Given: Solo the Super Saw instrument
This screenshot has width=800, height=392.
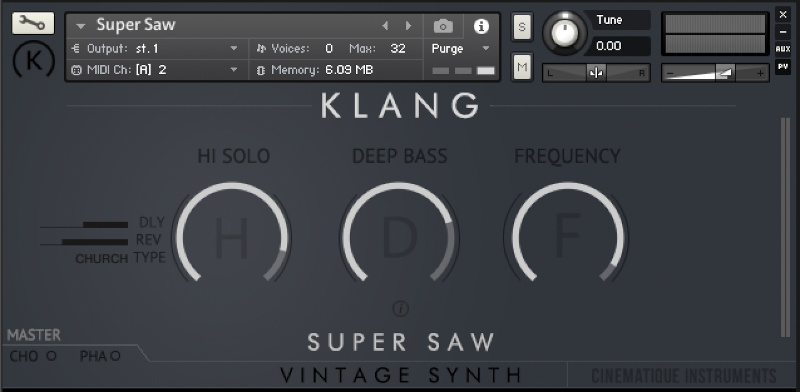Looking at the screenshot, I should (x=521, y=27).
